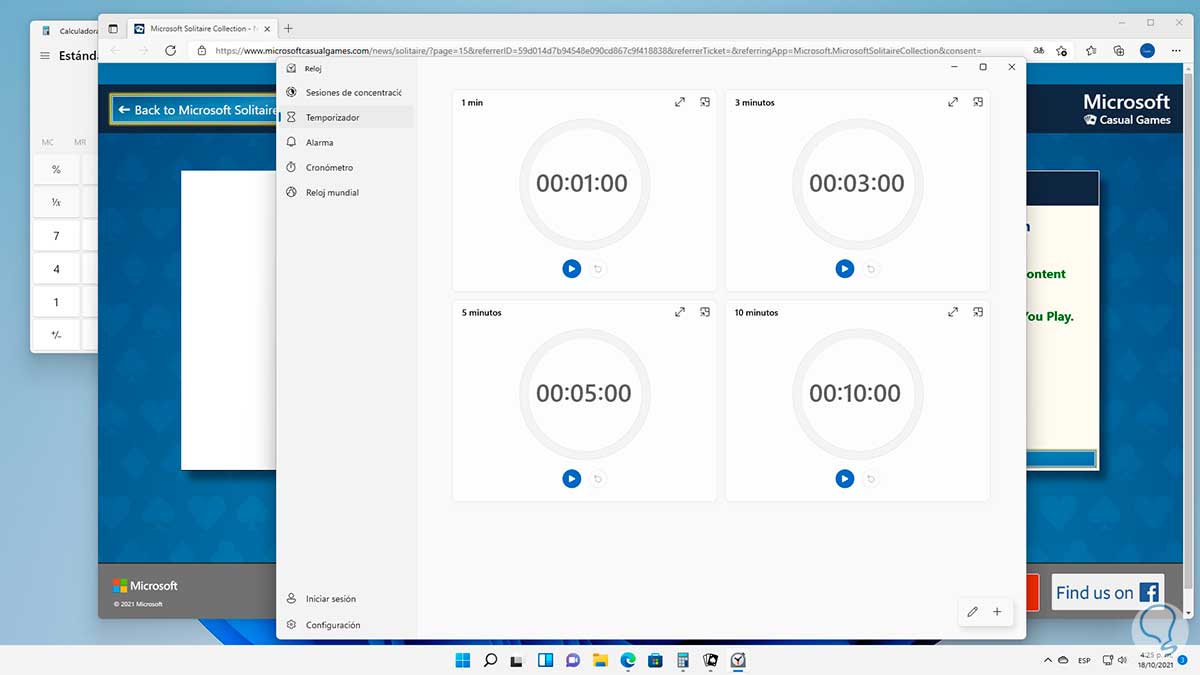Add this page to favorites

pyautogui.click(x=1062, y=50)
